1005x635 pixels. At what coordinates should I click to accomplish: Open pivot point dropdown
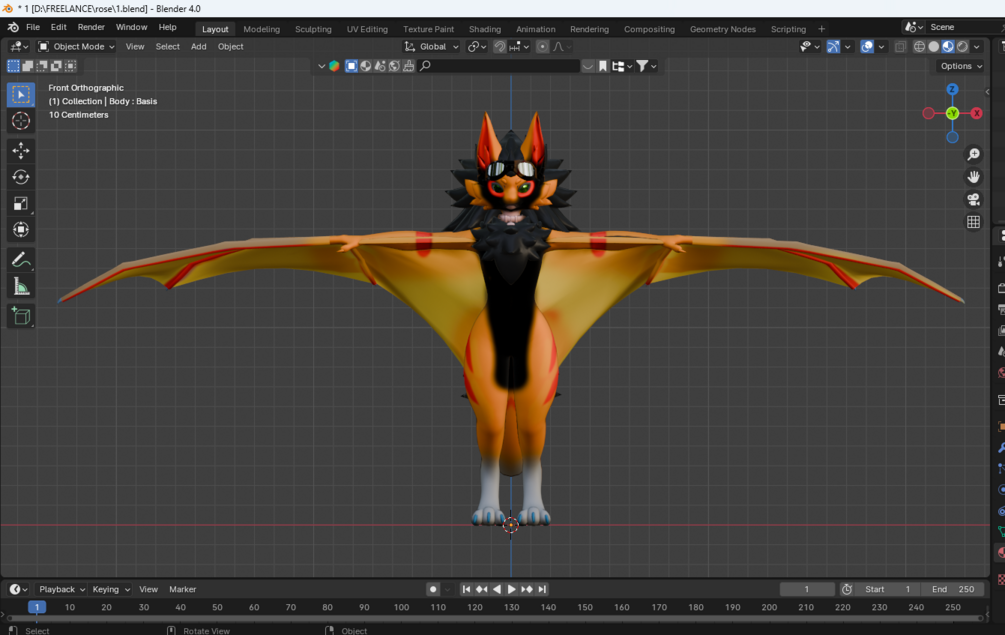pyautogui.click(x=477, y=47)
